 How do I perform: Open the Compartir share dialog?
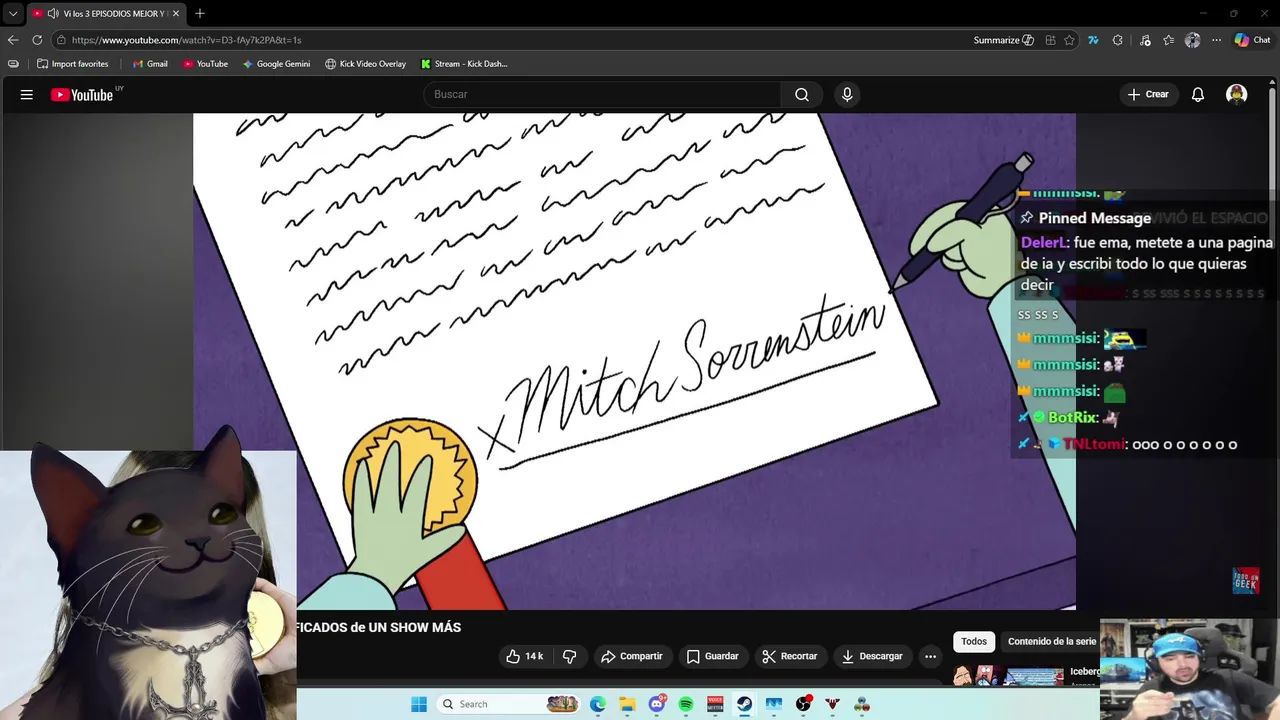(631, 656)
